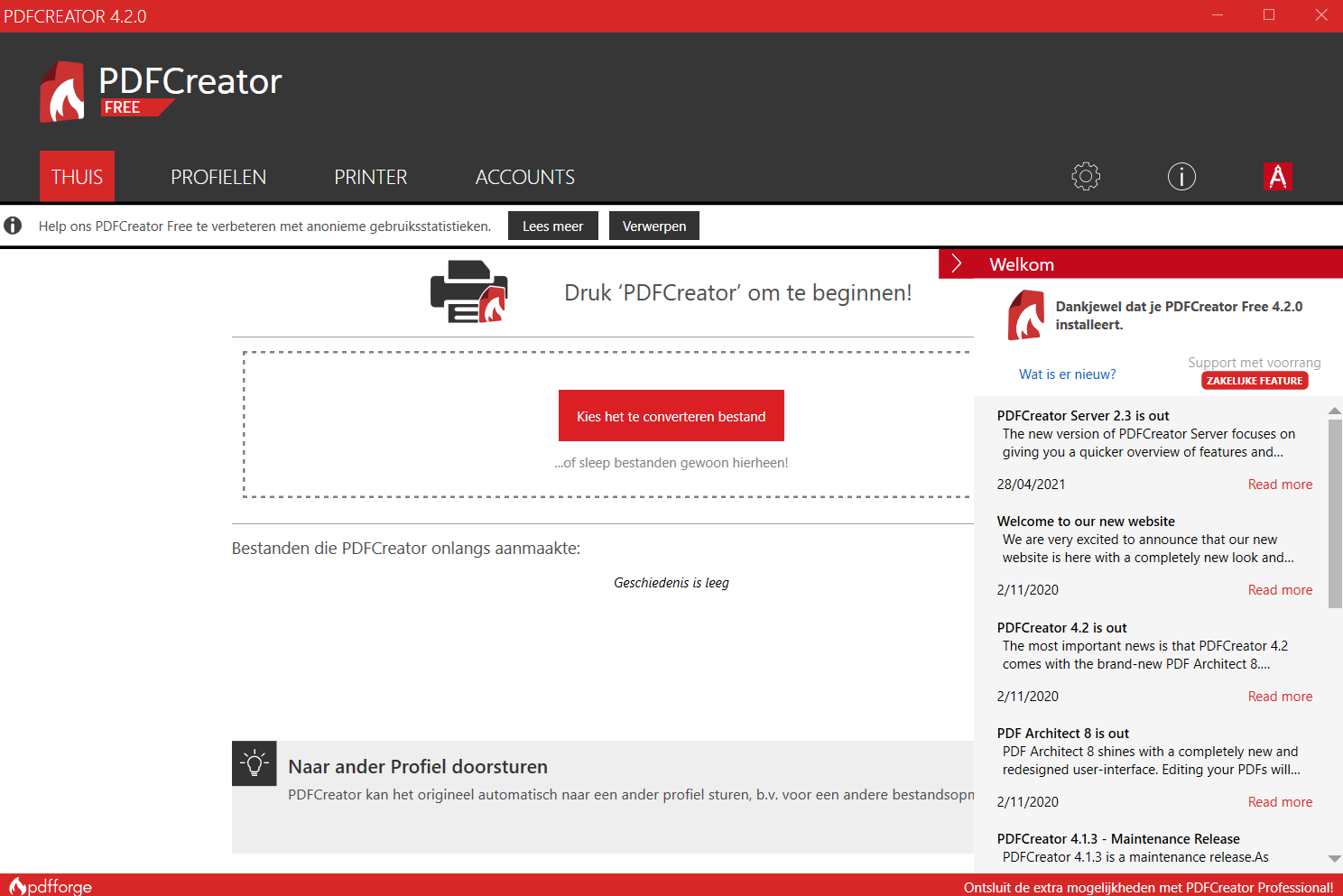The width and height of the screenshot is (1343, 896).
Task: Click the lightbulb tip icon
Action: 255,763
